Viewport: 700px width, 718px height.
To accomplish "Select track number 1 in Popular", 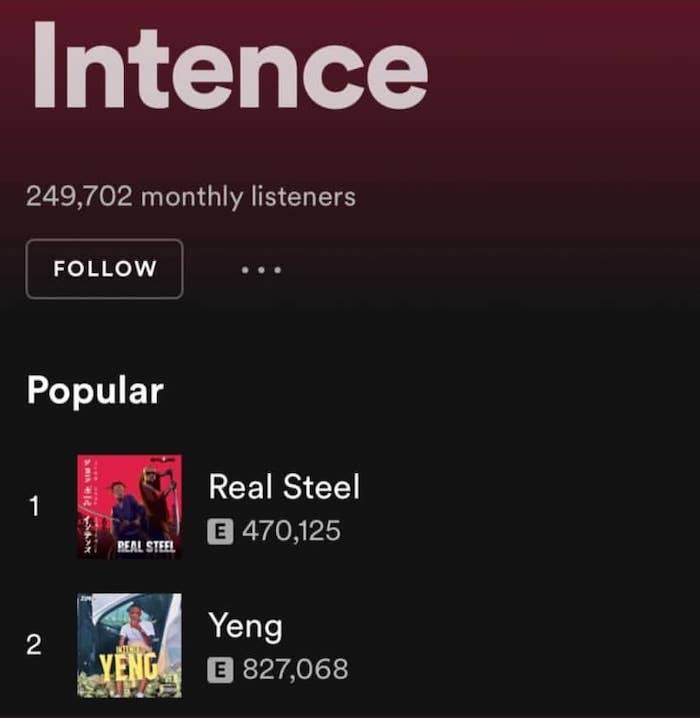I will point(34,506).
